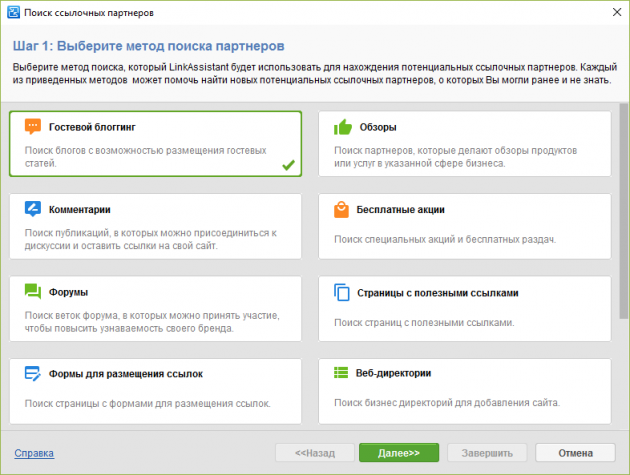Click the blue pages icon for useful links
Viewport: 630px width, 475px height.
(x=341, y=293)
